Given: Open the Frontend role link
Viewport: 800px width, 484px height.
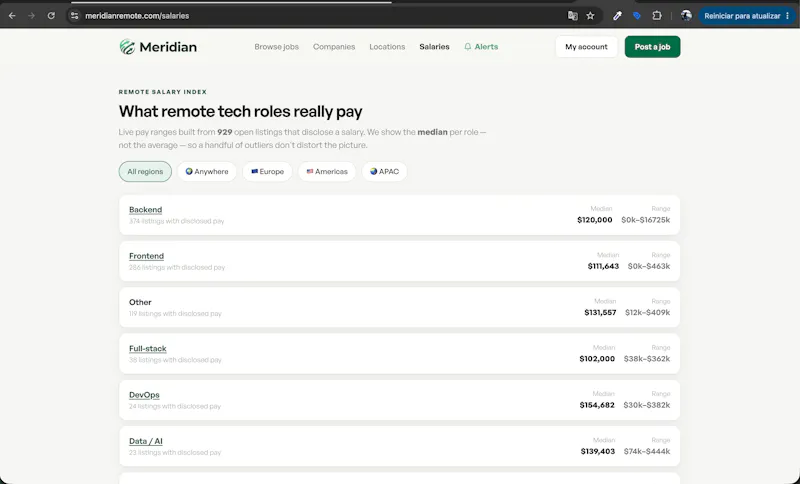Looking at the screenshot, I should click(x=146, y=256).
